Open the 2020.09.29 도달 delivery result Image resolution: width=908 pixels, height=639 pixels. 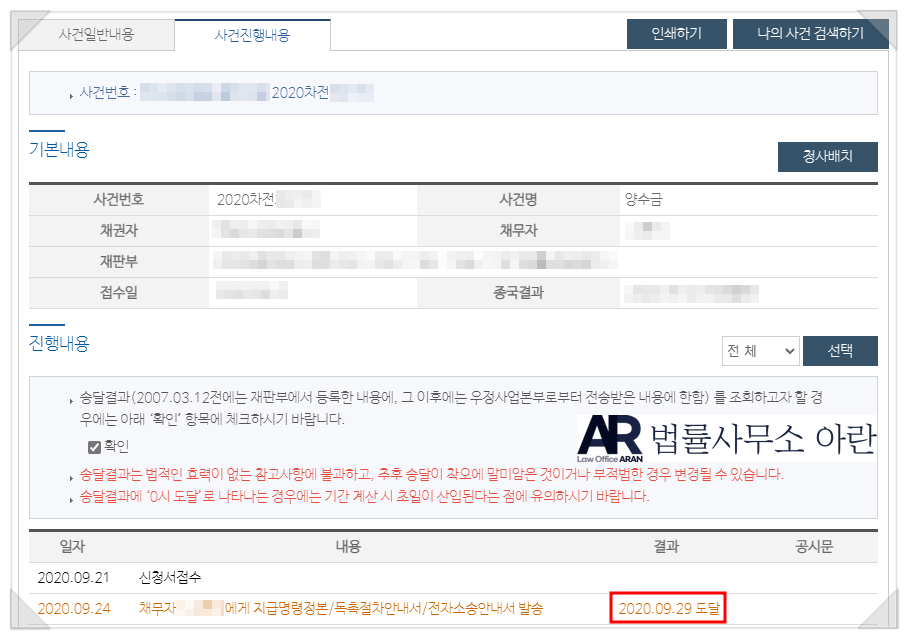(669, 608)
